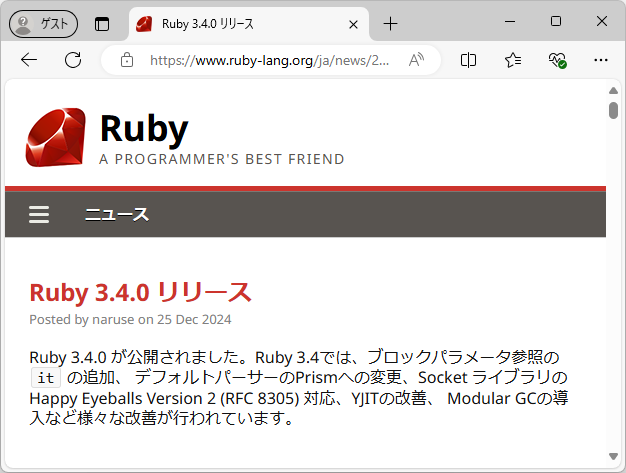Click the scrollbar down arrow
The image size is (626, 473).
614,456
